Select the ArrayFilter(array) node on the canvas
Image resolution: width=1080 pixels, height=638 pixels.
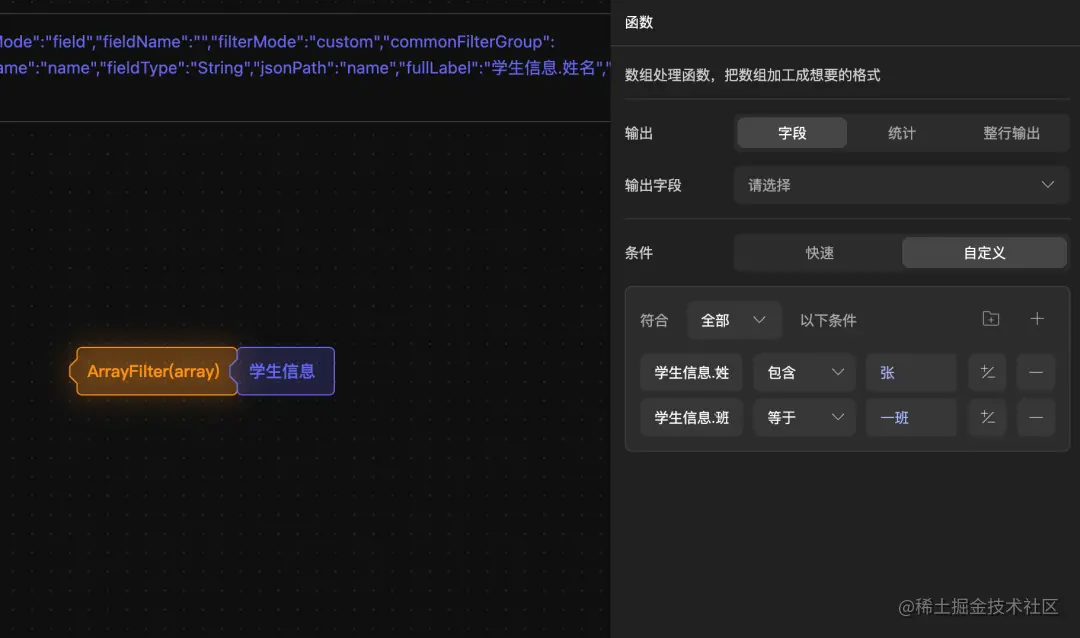coord(152,371)
